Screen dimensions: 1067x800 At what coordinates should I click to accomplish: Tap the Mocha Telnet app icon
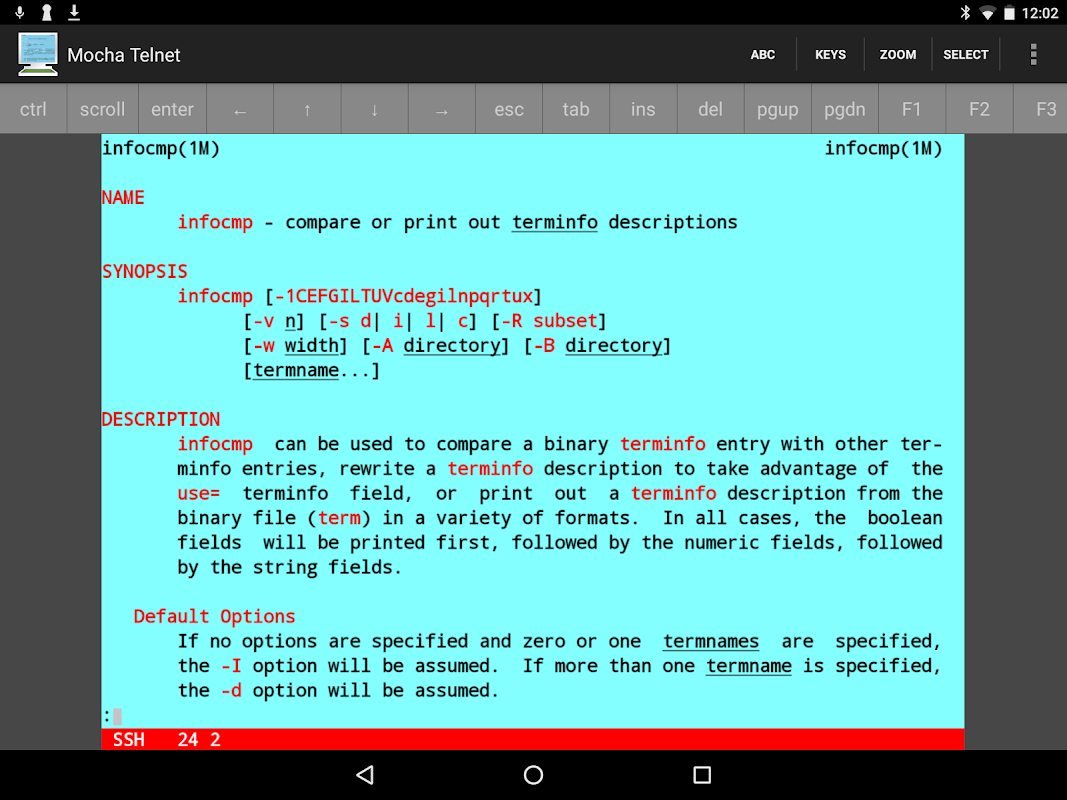(37, 54)
